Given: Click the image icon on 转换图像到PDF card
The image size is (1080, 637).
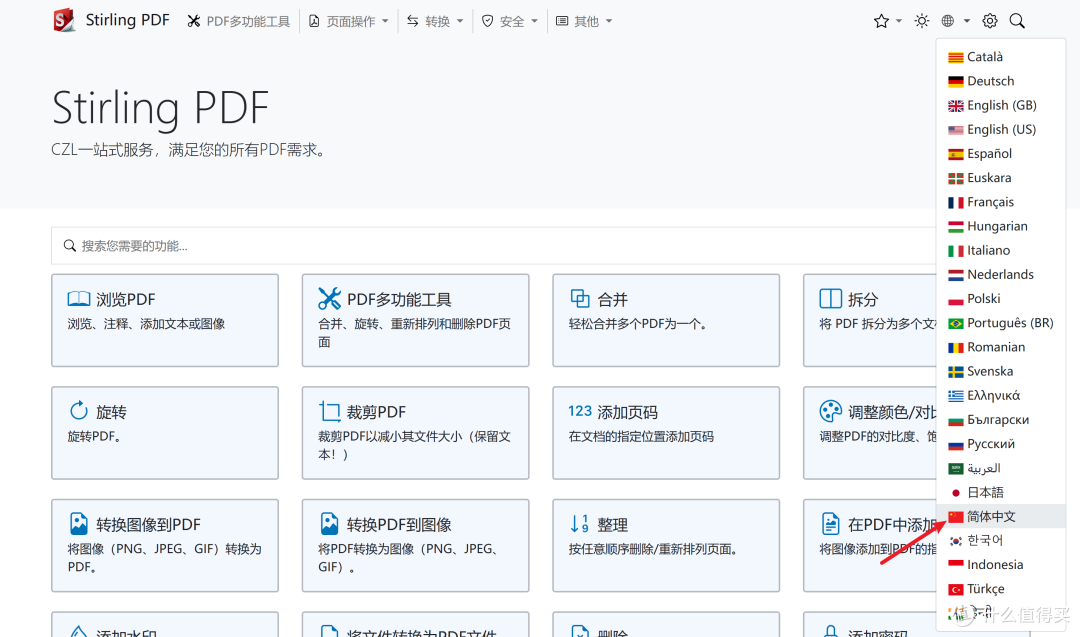Looking at the screenshot, I should tap(79, 523).
